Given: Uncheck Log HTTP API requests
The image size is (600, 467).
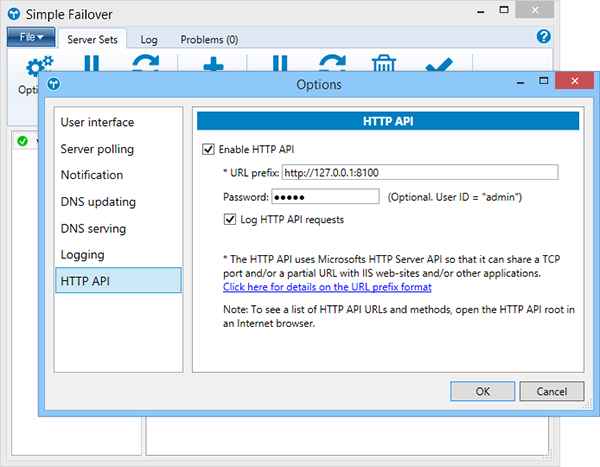Looking at the screenshot, I should pyautogui.click(x=230, y=219).
